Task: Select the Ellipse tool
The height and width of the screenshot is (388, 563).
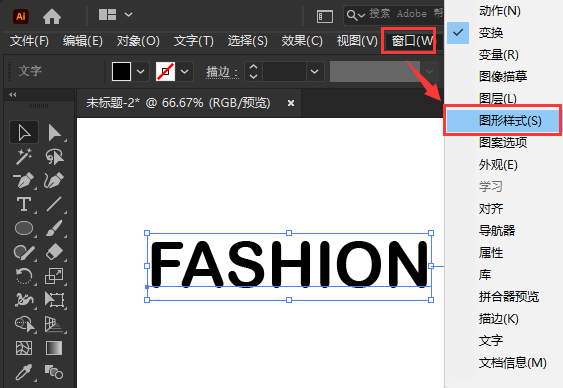Action: click(x=24, y=228)
